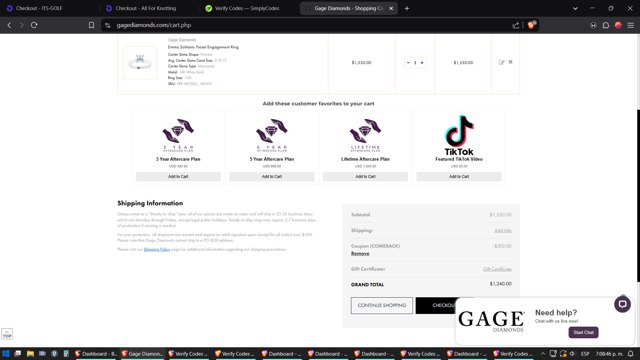Viewport: 640px width, 360px height.
Task: Click Add Info shipping link
Action: [x=503, y=231]
